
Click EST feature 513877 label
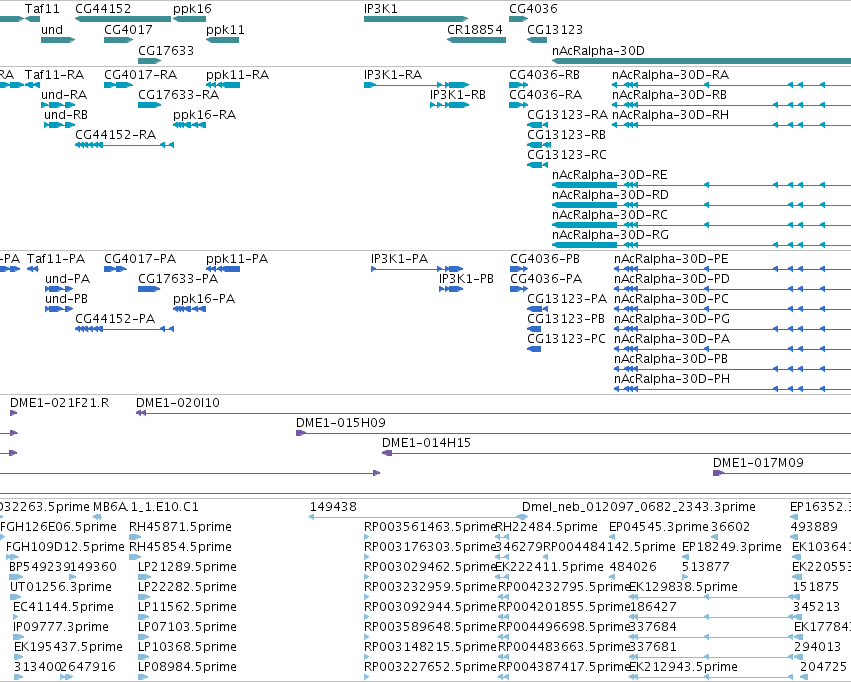706,566
